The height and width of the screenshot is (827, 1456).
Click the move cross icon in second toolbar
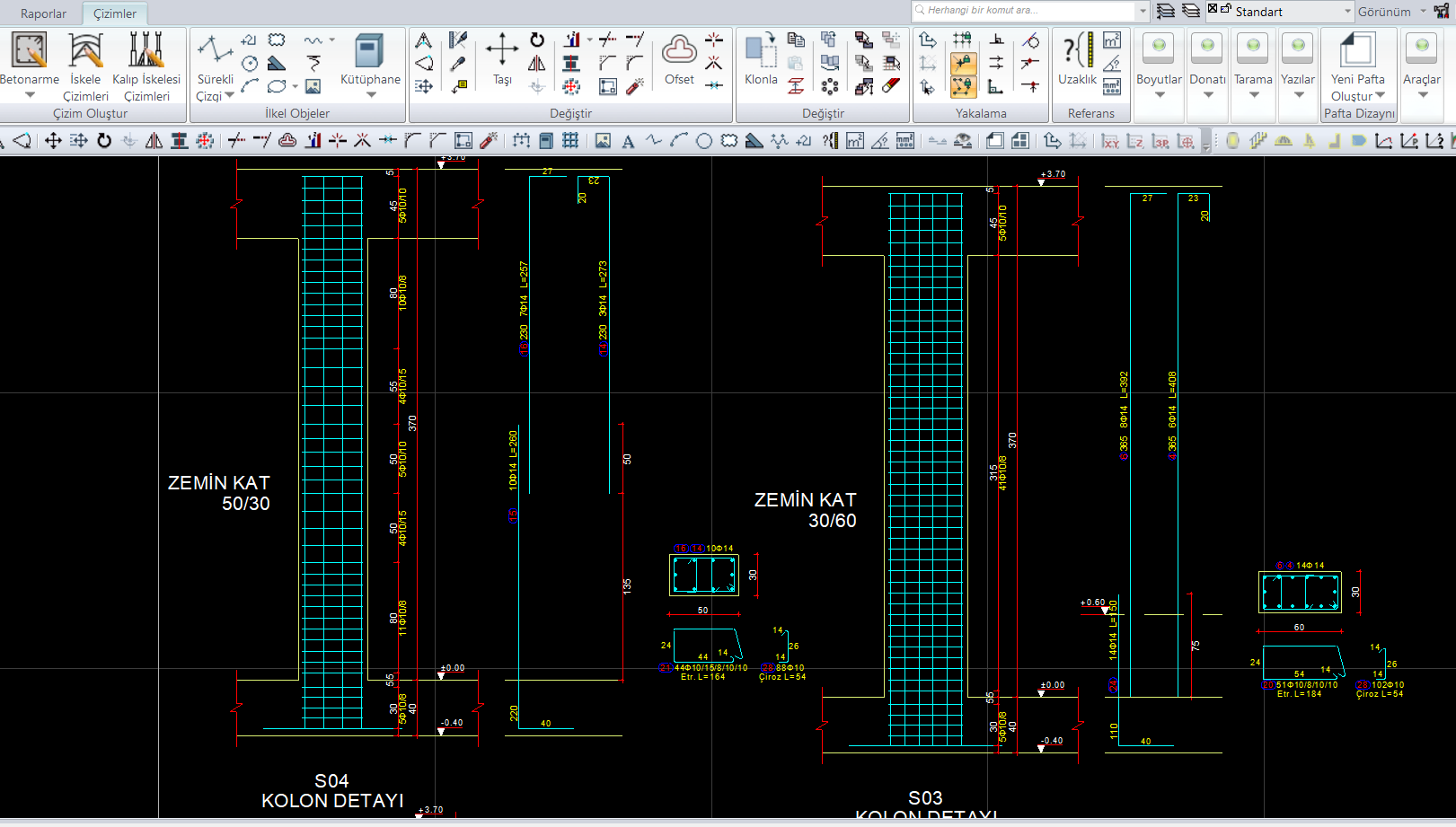53,141
